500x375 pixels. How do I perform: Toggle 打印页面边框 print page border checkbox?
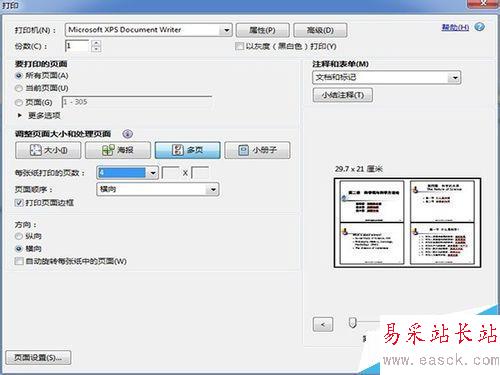tap(19, 203)
